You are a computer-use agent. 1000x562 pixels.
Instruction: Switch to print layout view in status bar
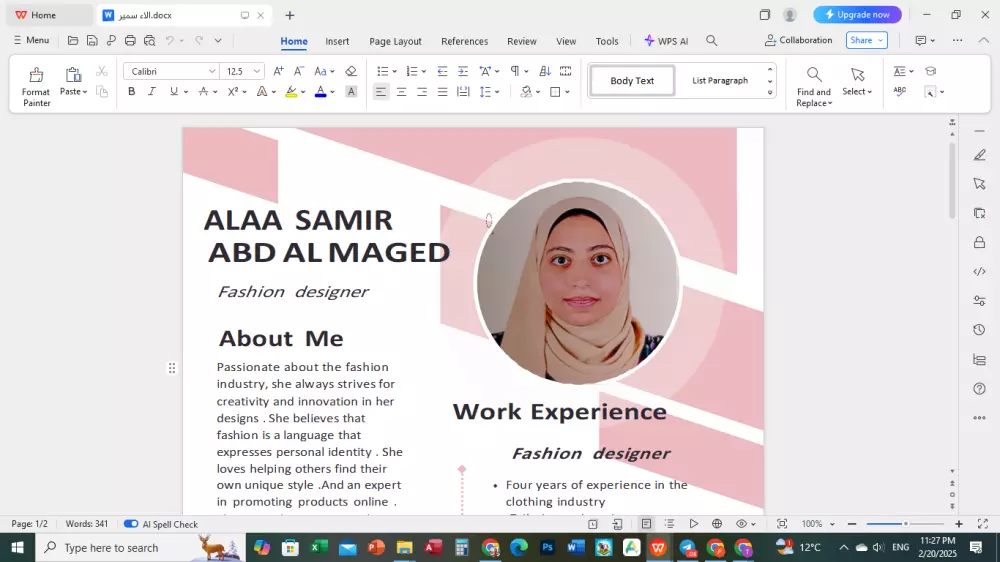tap(646, 524)
